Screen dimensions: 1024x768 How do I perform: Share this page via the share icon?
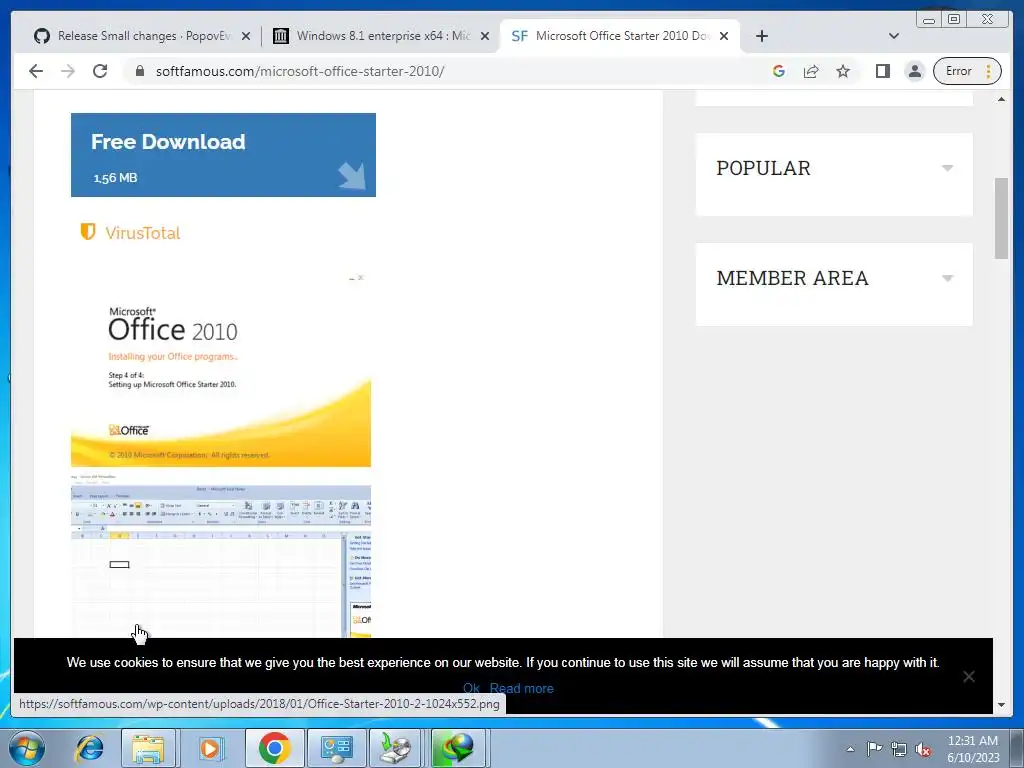pyautogui.click(x=811, y=71)
